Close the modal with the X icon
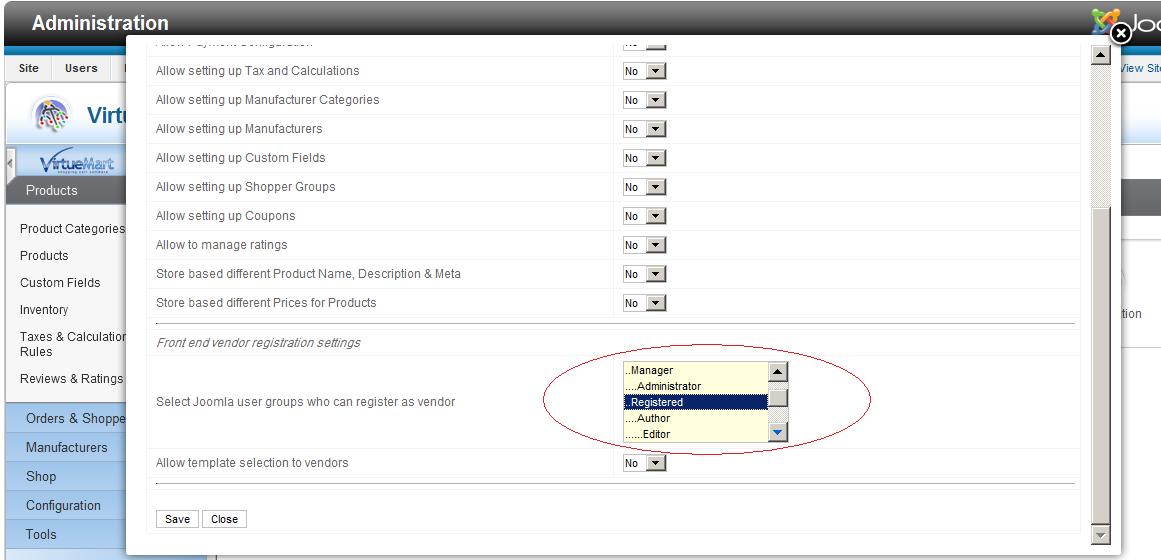This screenshot has width=1161, height=560. [x=1120, y=33]
